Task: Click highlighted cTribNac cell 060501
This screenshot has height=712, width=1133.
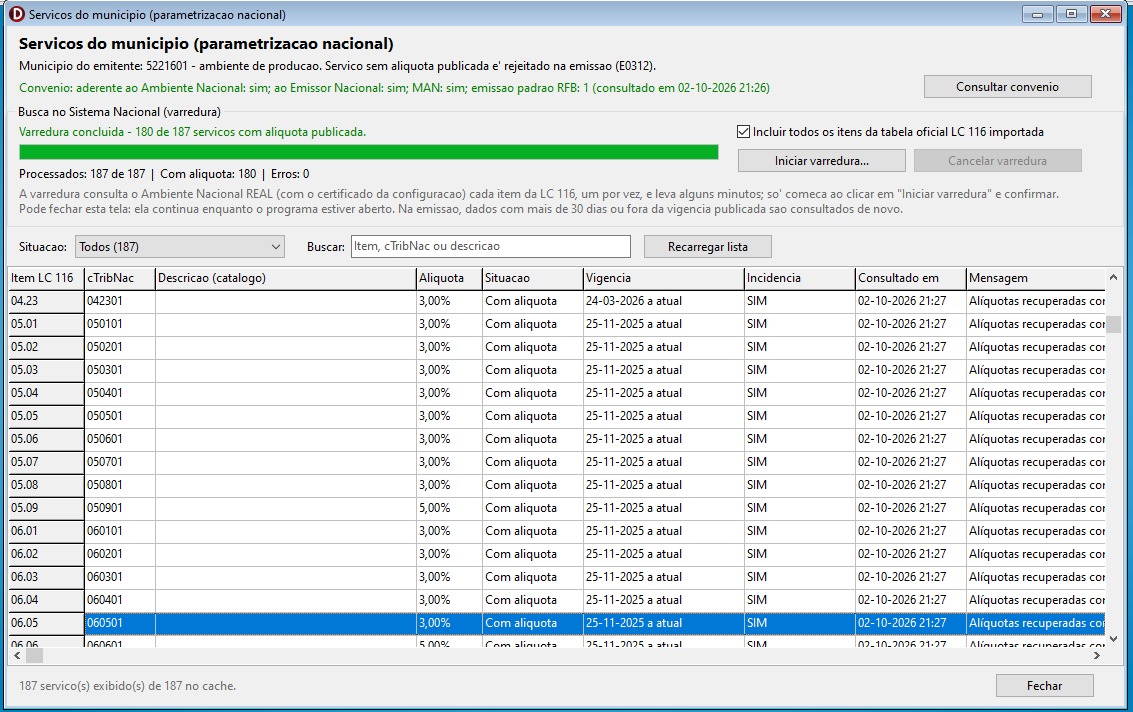Action: pos(119,623)
